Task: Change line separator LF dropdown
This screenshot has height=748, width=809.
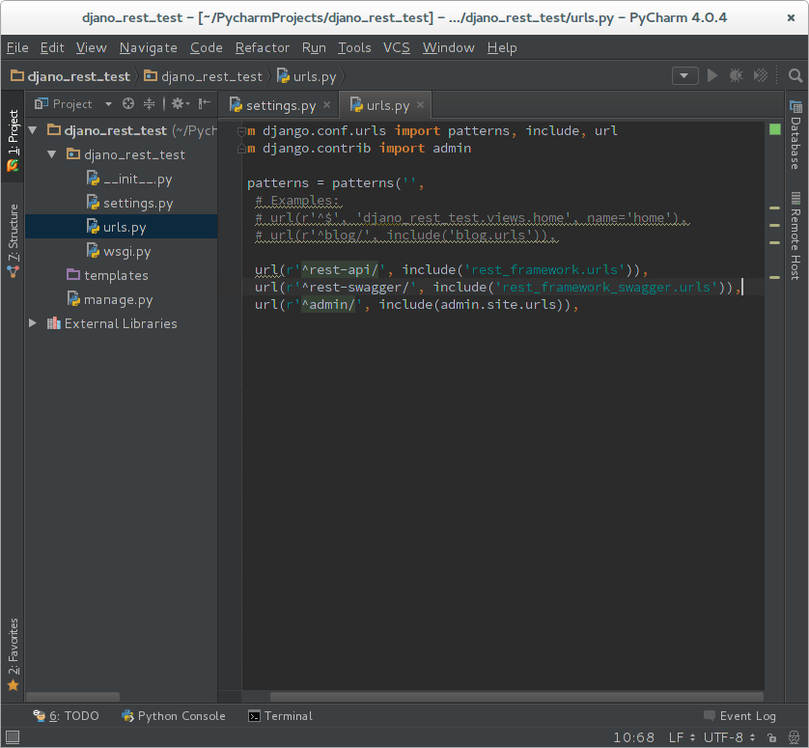Action: click(x=682, y=737)
